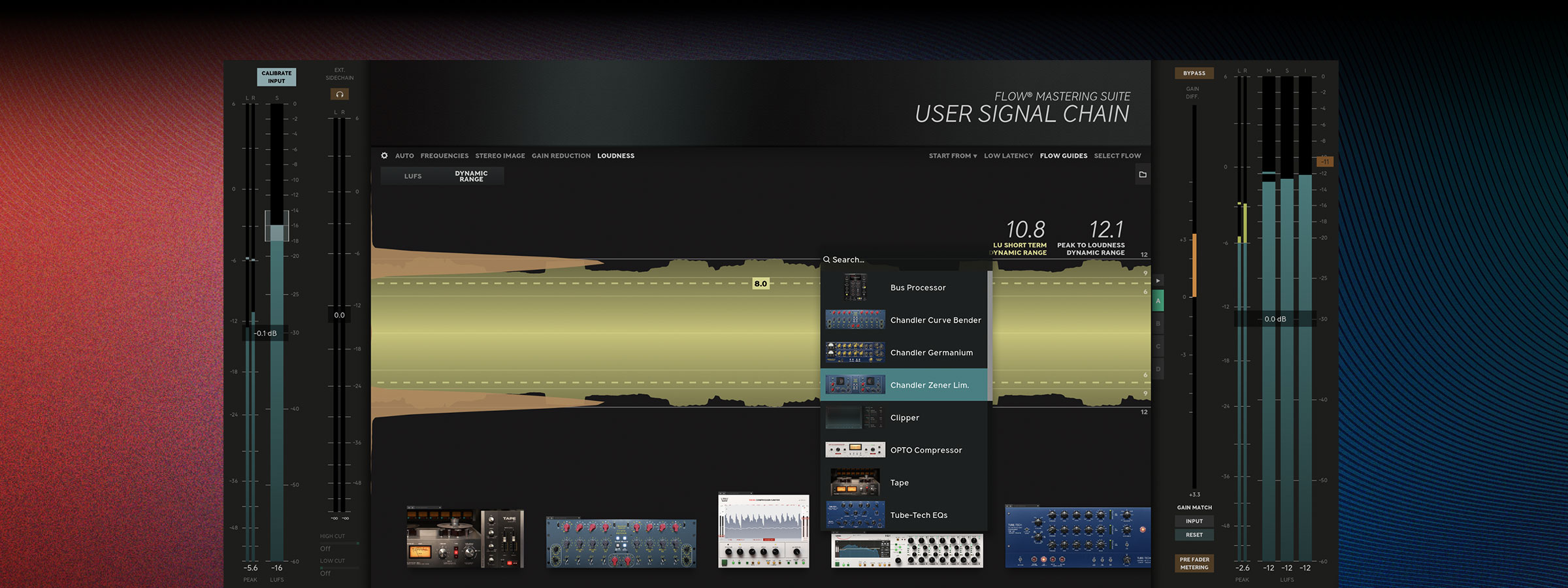The height and width of the screenshot is (588, 1568).
Task: Choose Chandler Zener Lim. from the list
Action: click(x=904, y=385)
